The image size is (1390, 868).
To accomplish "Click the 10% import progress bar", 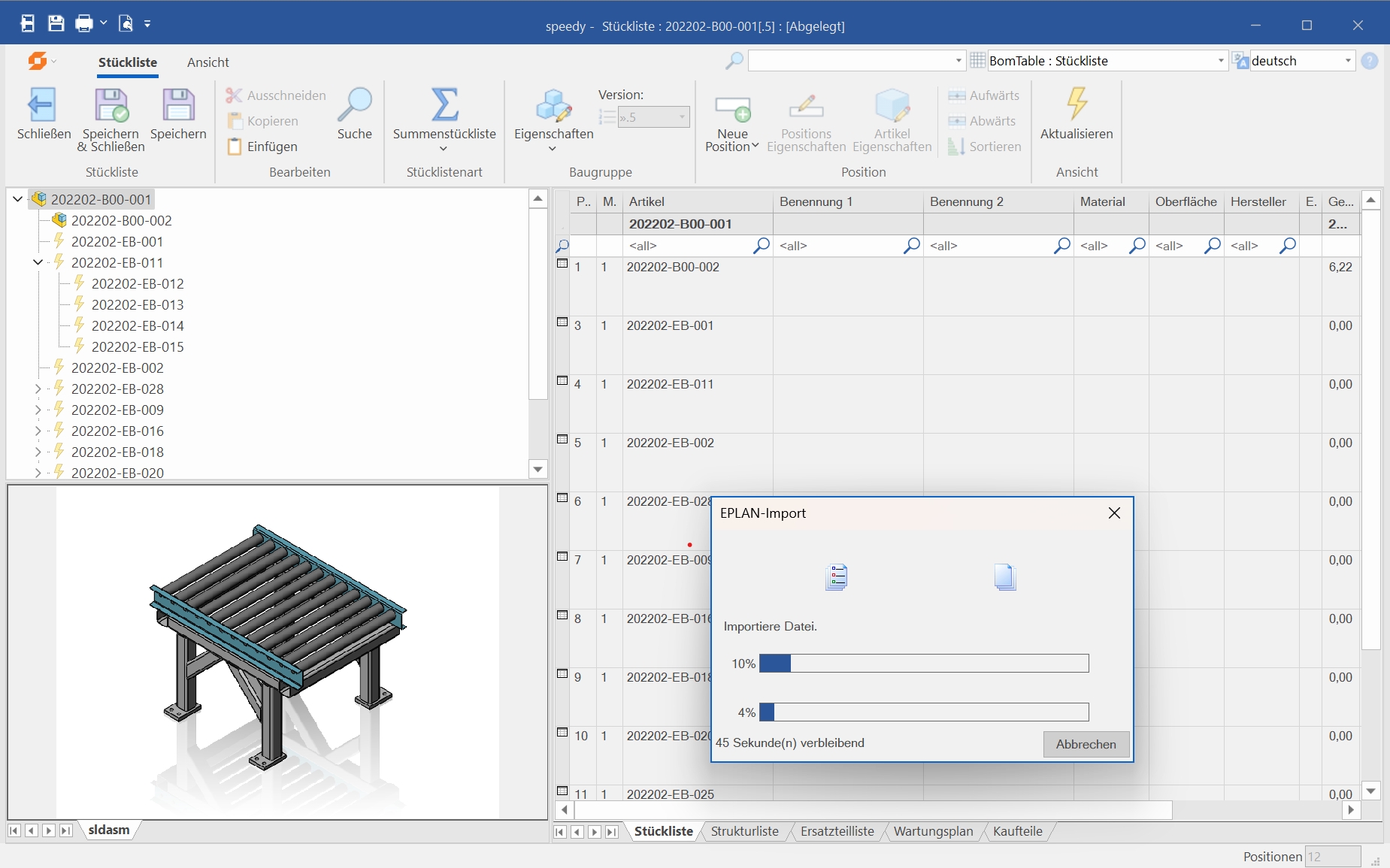I will (923, 663).
